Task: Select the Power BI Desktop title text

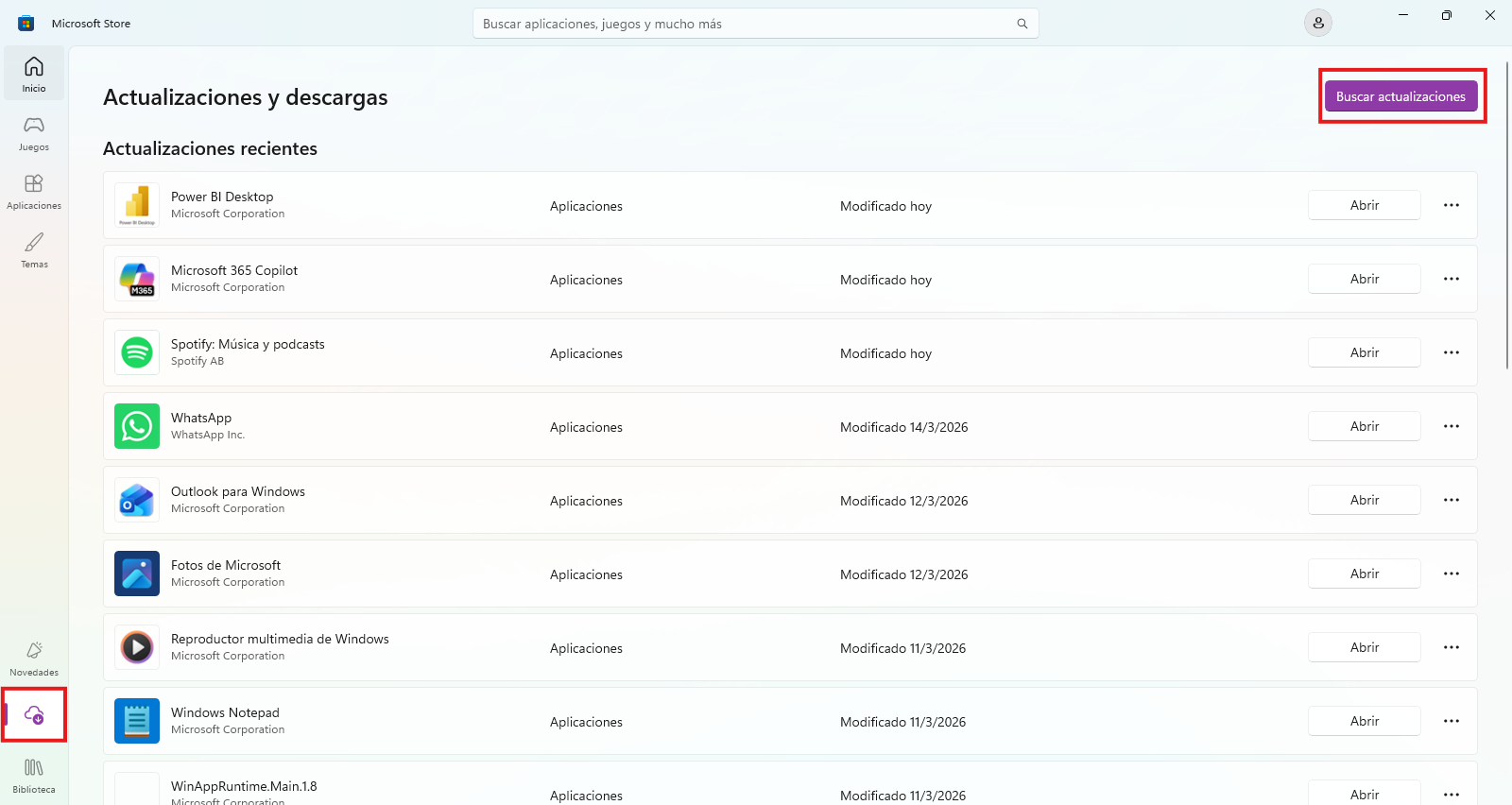Action: 222,197
